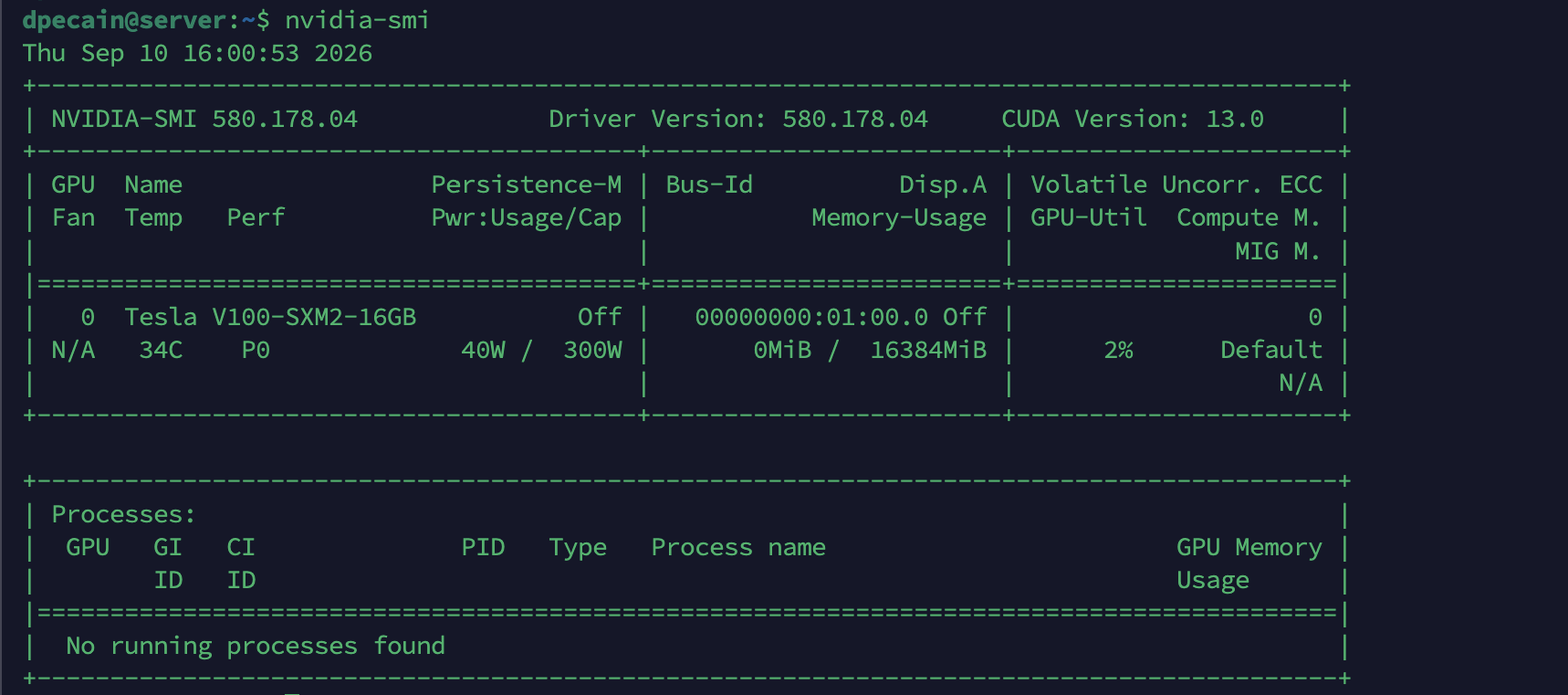Click the Processes: section label
The width and height of the screenshot is (1568, 695).
pyautogui.click(x=123, y=514)
